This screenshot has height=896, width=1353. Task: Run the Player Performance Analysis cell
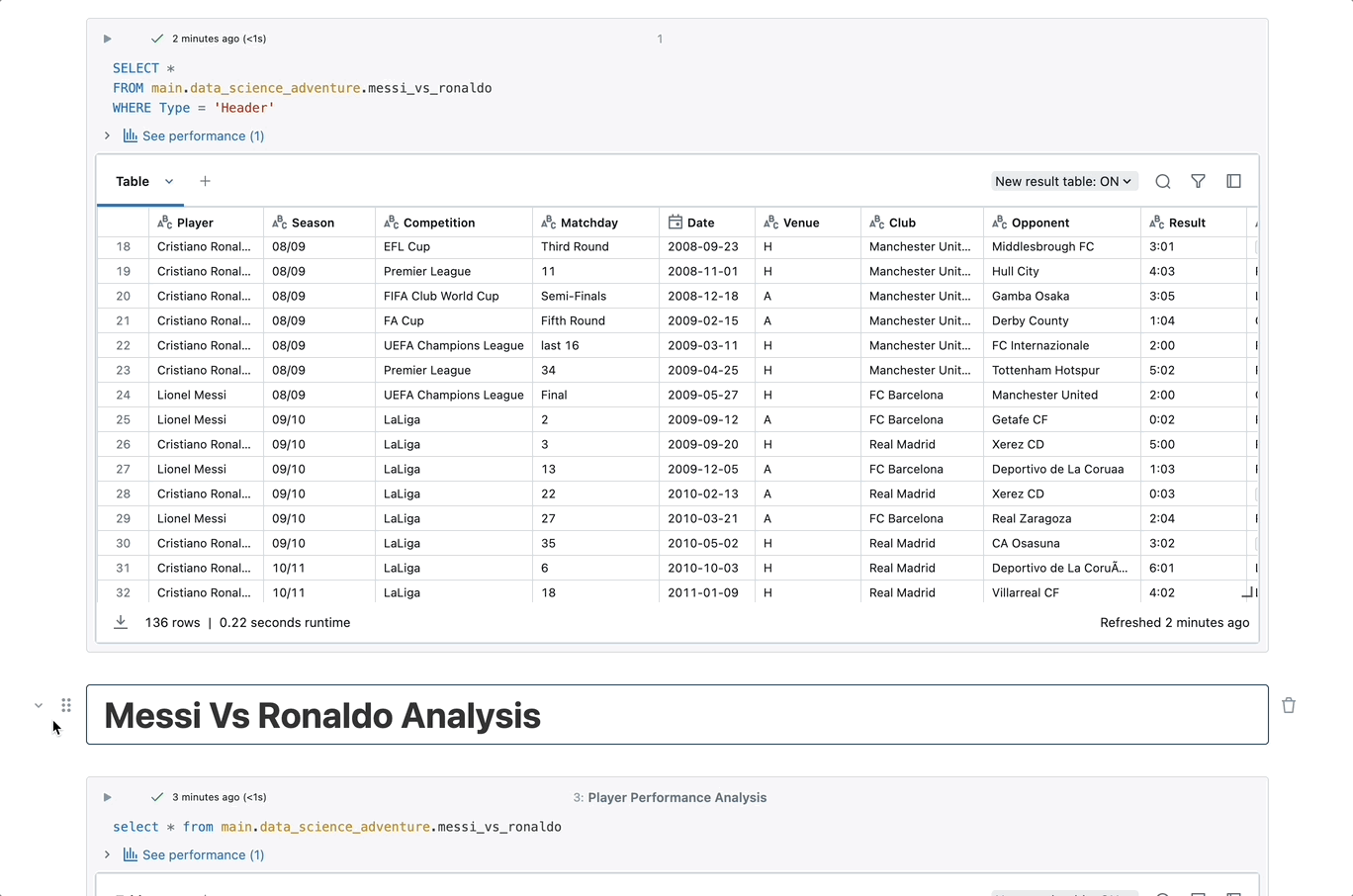[x=107, y=797]
